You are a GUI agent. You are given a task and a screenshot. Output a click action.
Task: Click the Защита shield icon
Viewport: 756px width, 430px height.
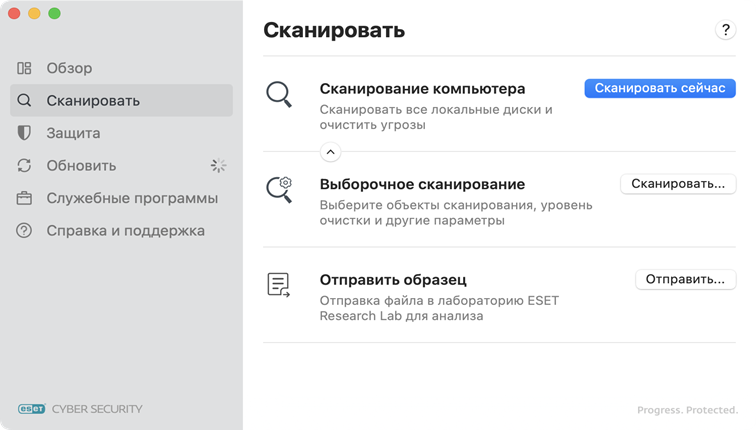(25, 133)
